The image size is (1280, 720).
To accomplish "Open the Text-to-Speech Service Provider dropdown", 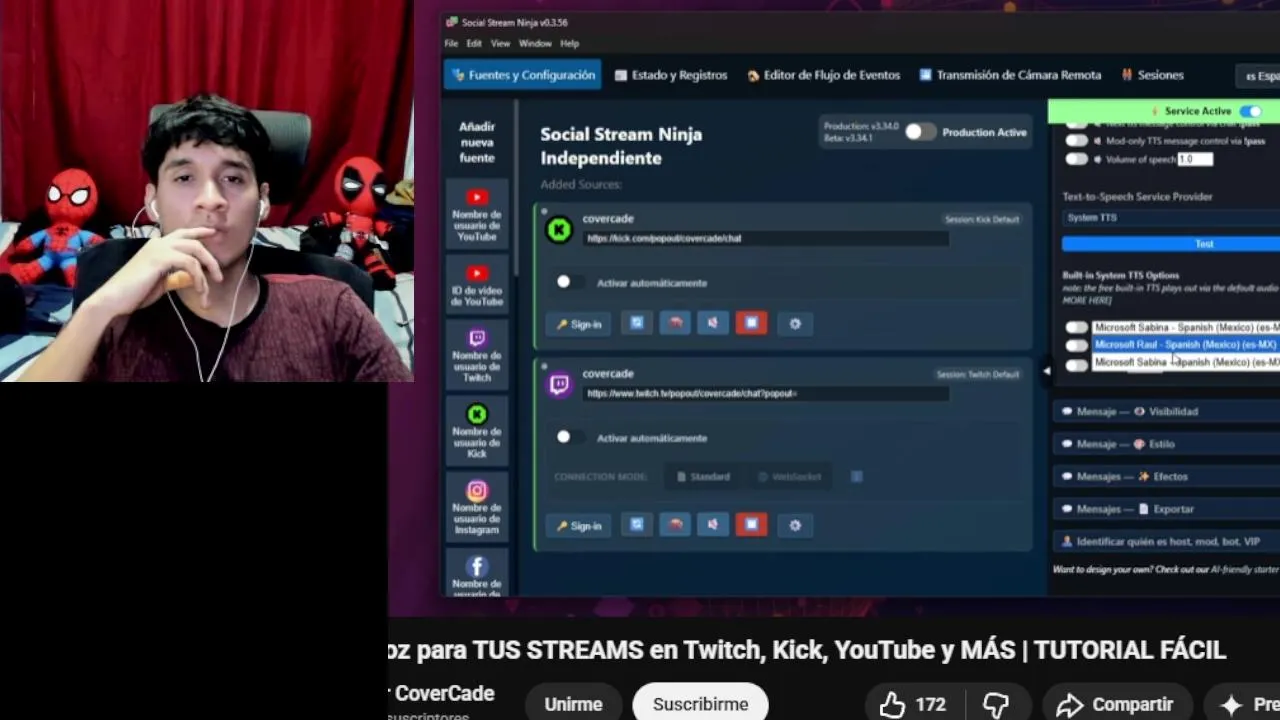I will coord(1171,217).
